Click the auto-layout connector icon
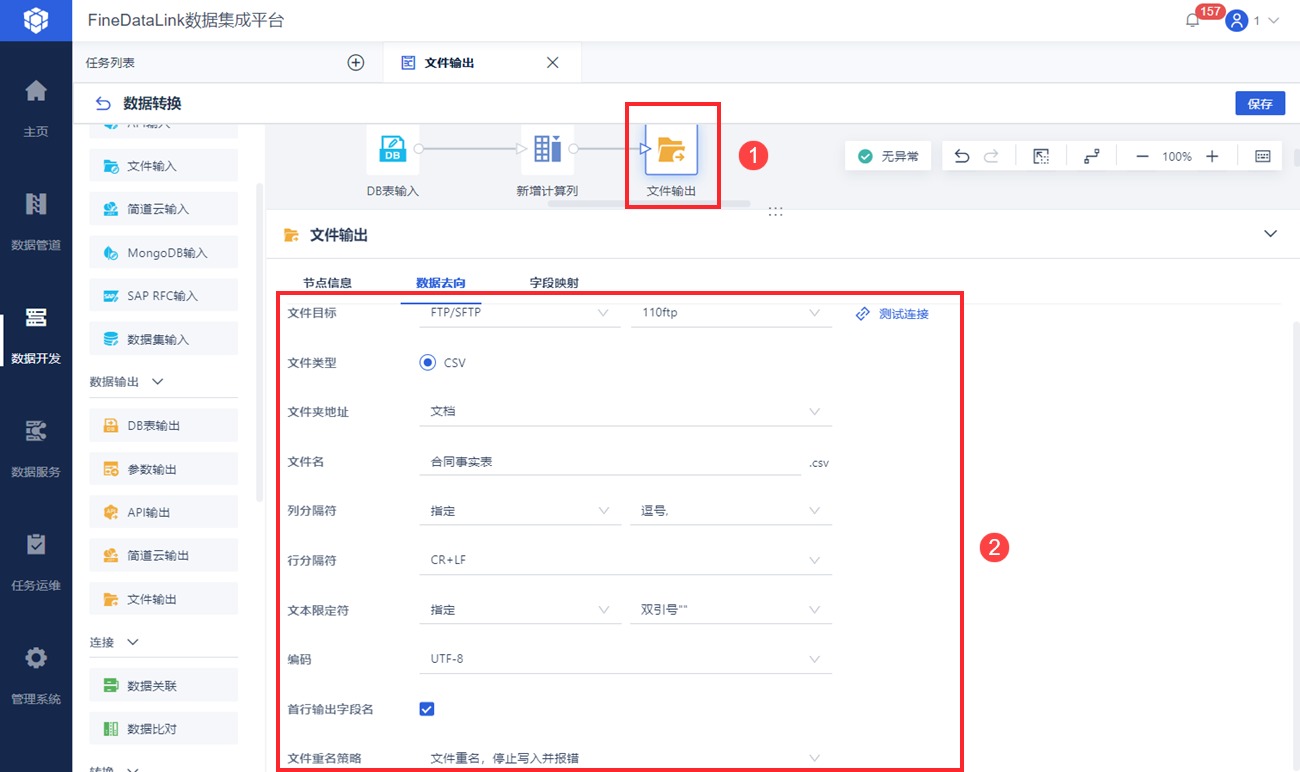The image size is (1300, 772). 1091,156
